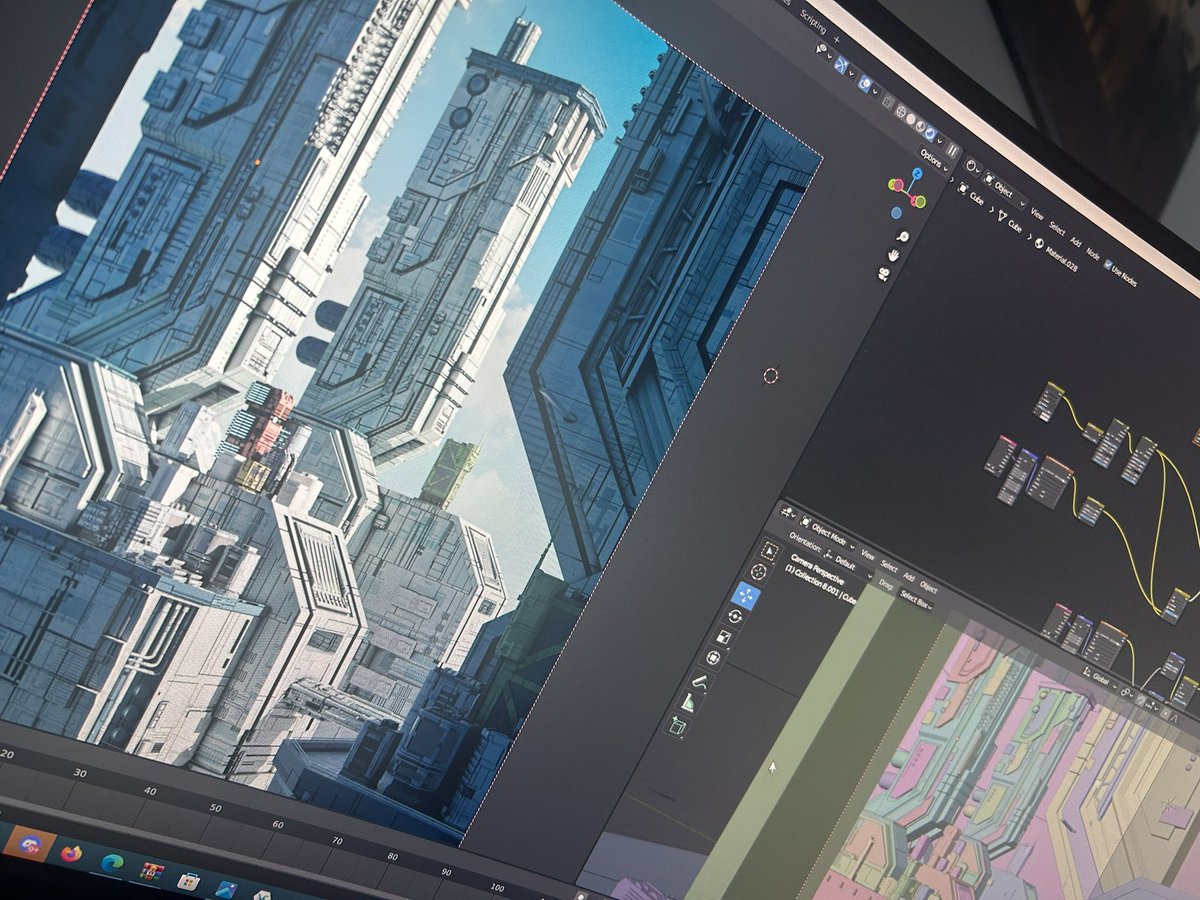Open the node editor View menu
The width and height of the screenshot is (1200, 900).
pyautogui.click(x=1037, y=214)
